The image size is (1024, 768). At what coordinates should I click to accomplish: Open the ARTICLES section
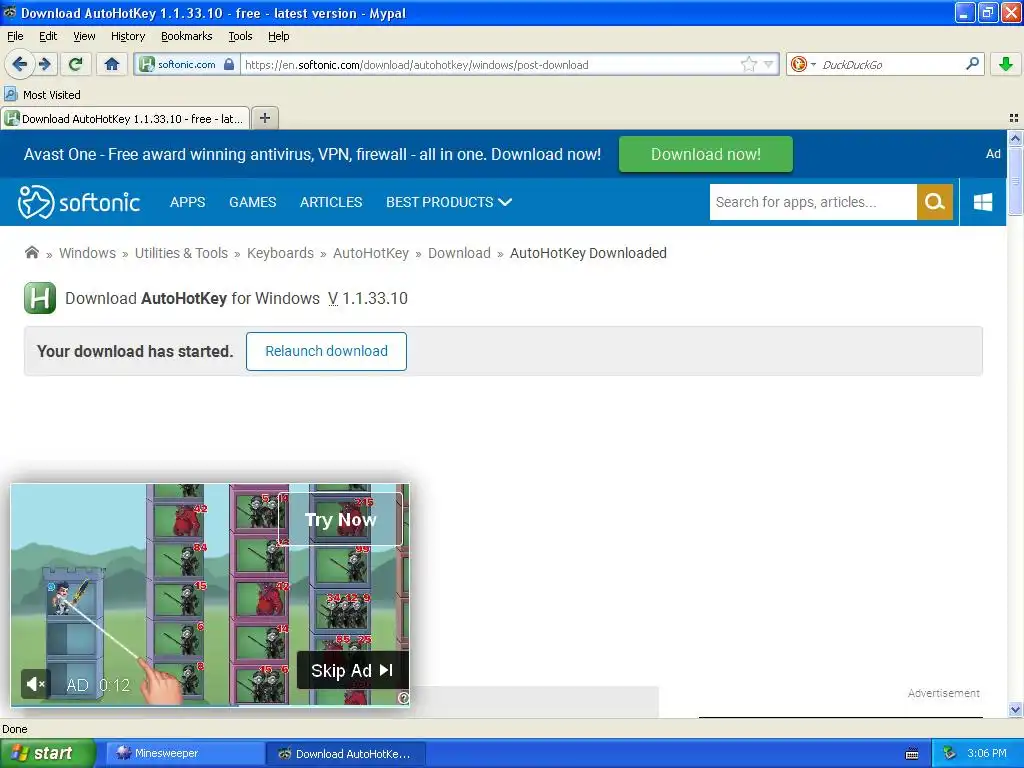tap(330, 202)
